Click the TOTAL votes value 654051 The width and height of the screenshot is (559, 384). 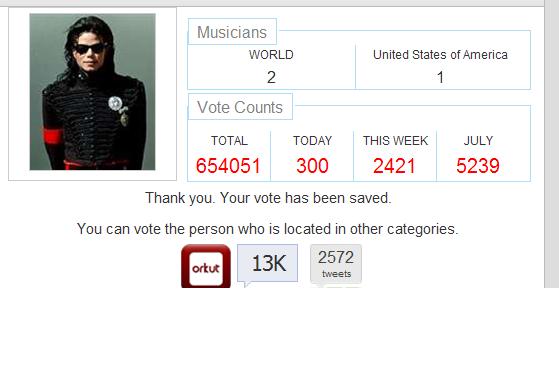point(228,166)
